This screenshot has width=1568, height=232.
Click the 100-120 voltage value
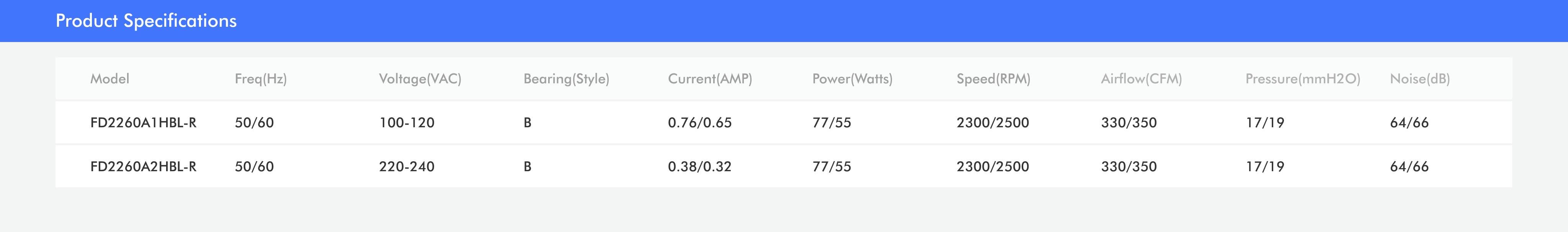point(407,123)
